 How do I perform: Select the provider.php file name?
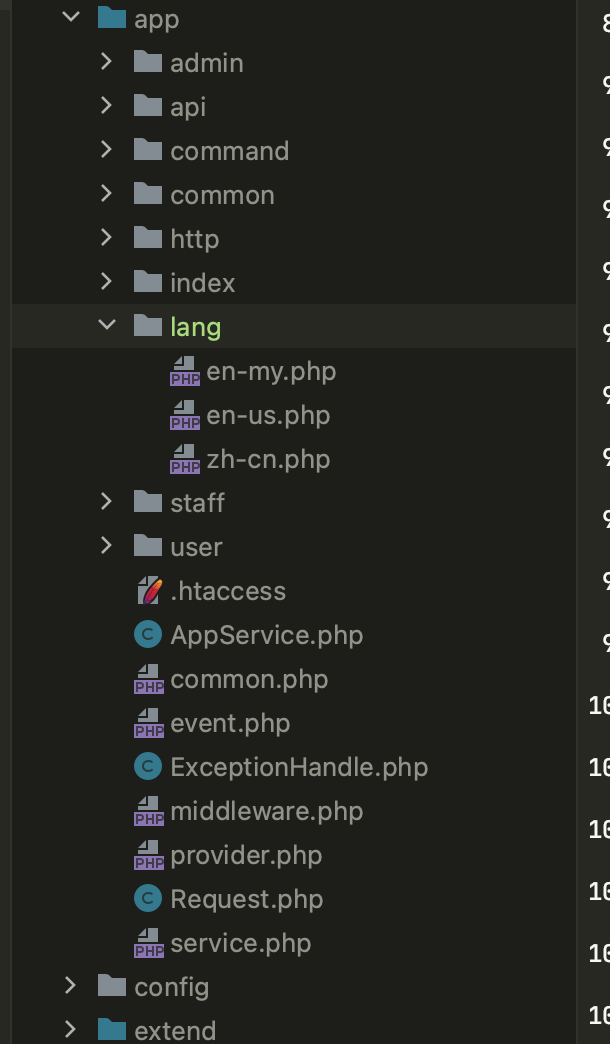click(x=246, y=855)
